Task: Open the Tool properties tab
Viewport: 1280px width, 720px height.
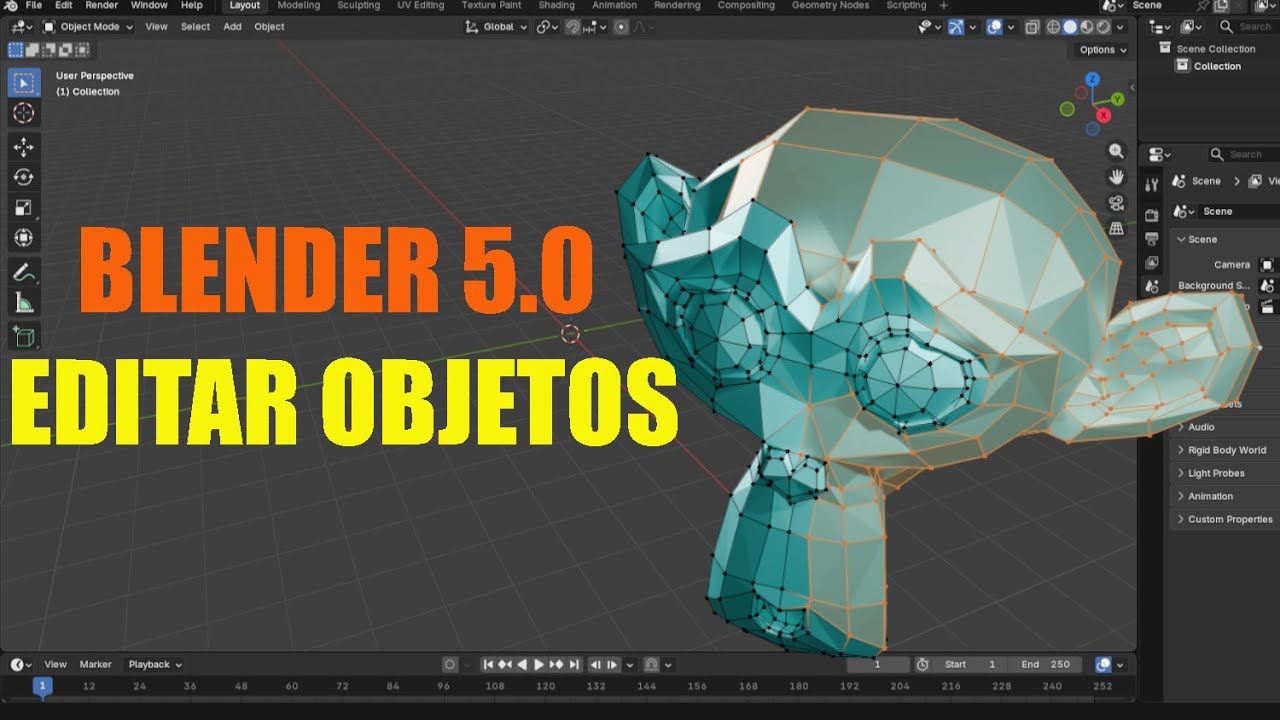Action: (x=1152, y=184)
